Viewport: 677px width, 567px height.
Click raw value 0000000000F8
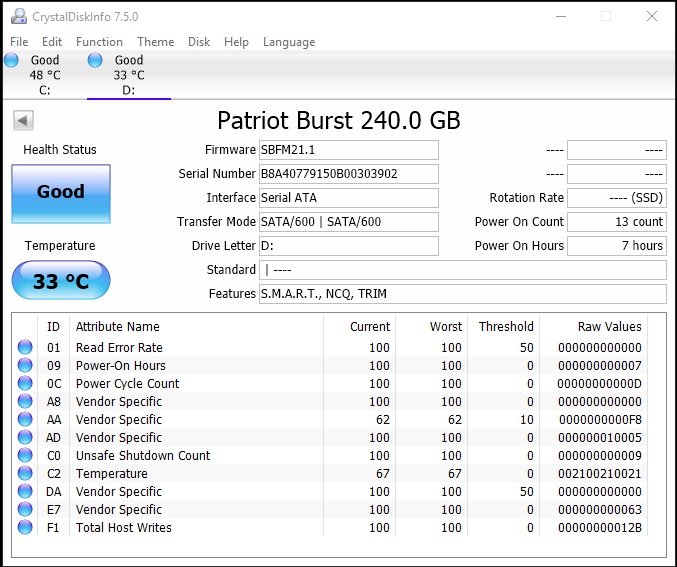[x=600, y=419]
